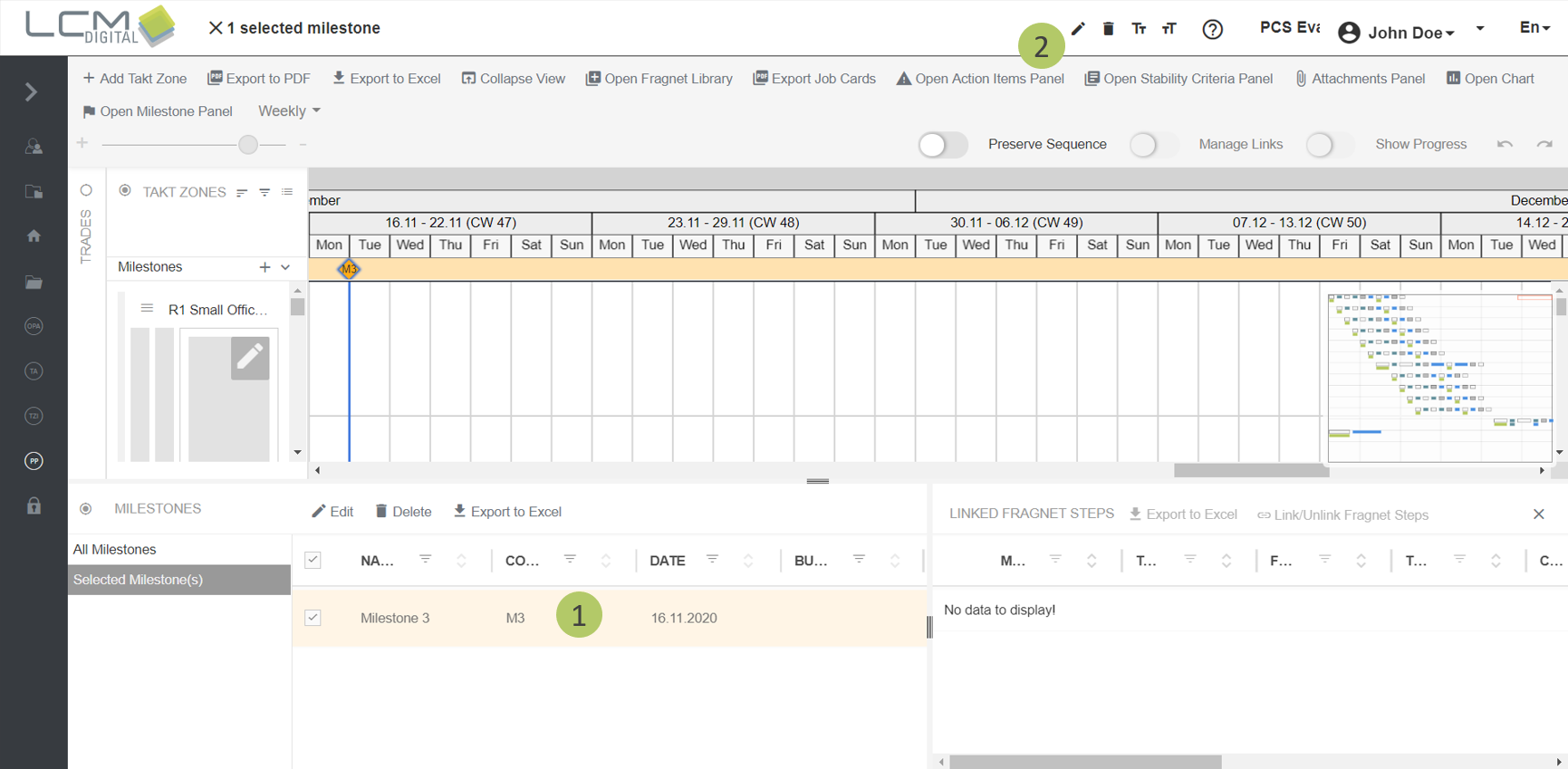1568x769 pixels.
Task: Click the zoom slider handle
Action: pos(248,144)
